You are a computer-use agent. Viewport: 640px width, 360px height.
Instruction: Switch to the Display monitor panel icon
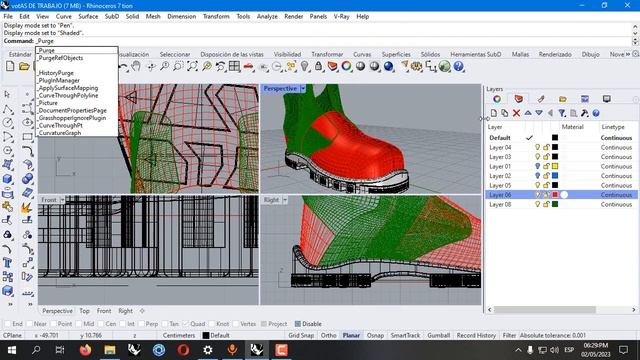tap(607, 99)
